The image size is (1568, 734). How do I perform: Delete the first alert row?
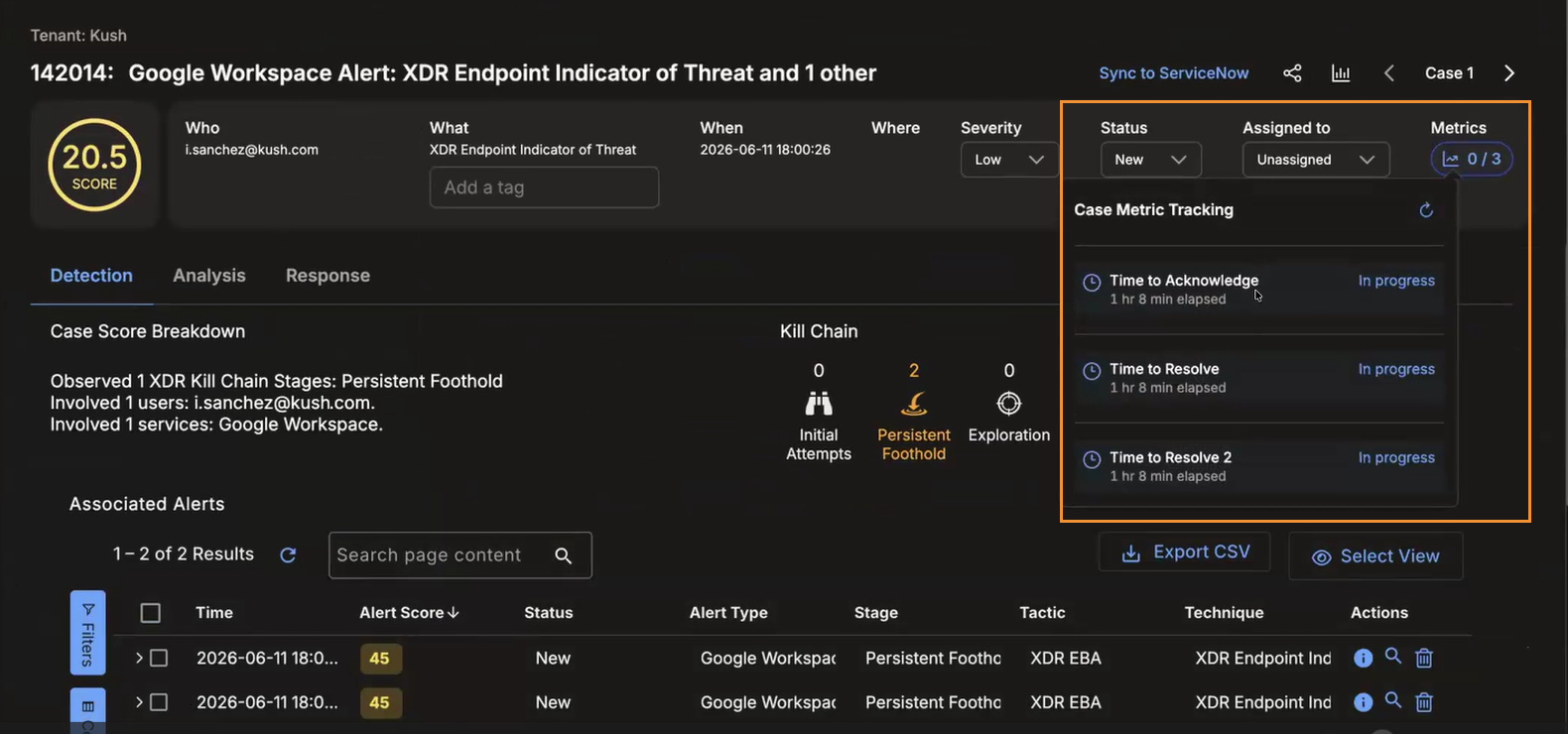(1424, 658)
